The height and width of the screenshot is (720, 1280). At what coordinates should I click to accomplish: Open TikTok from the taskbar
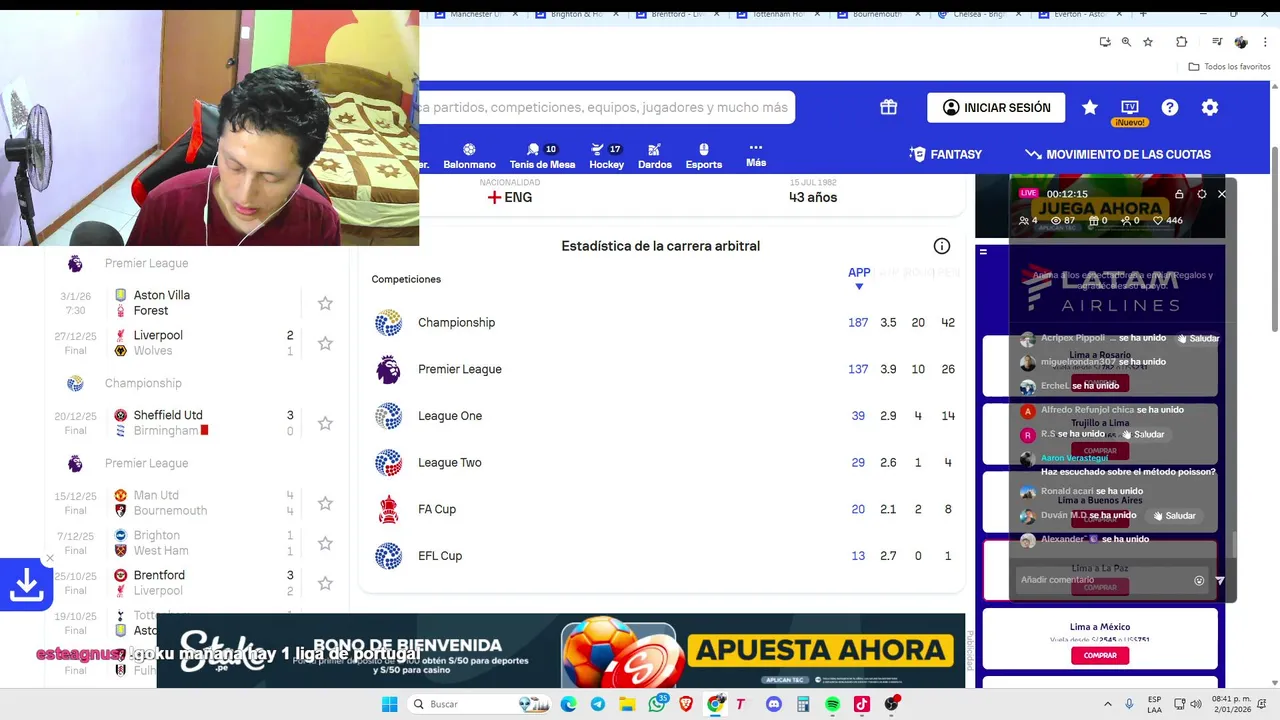coord(861,704)
